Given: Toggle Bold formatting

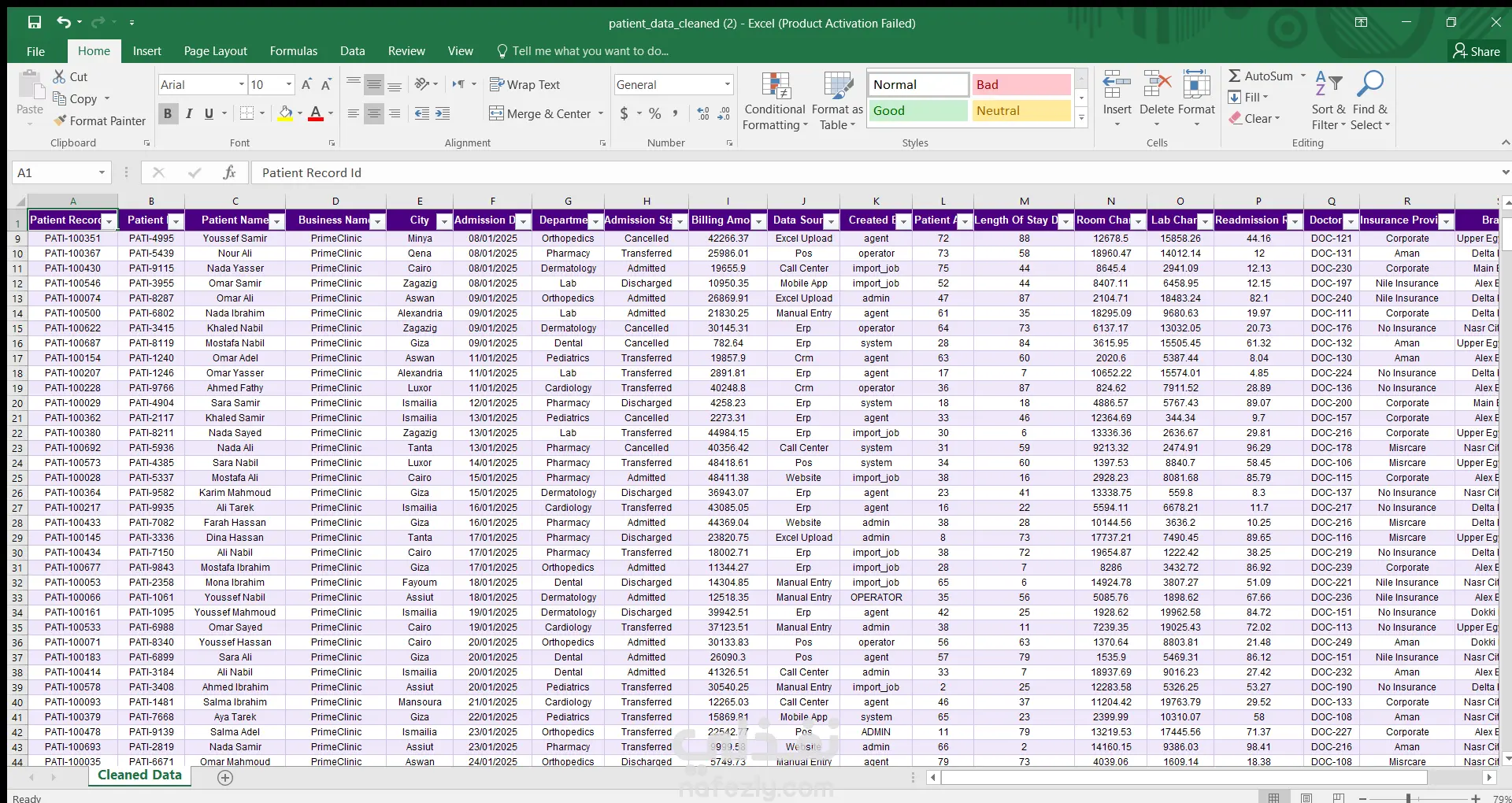Looking at the screenshot, I should pyautogui.click(x=168, y=113).
